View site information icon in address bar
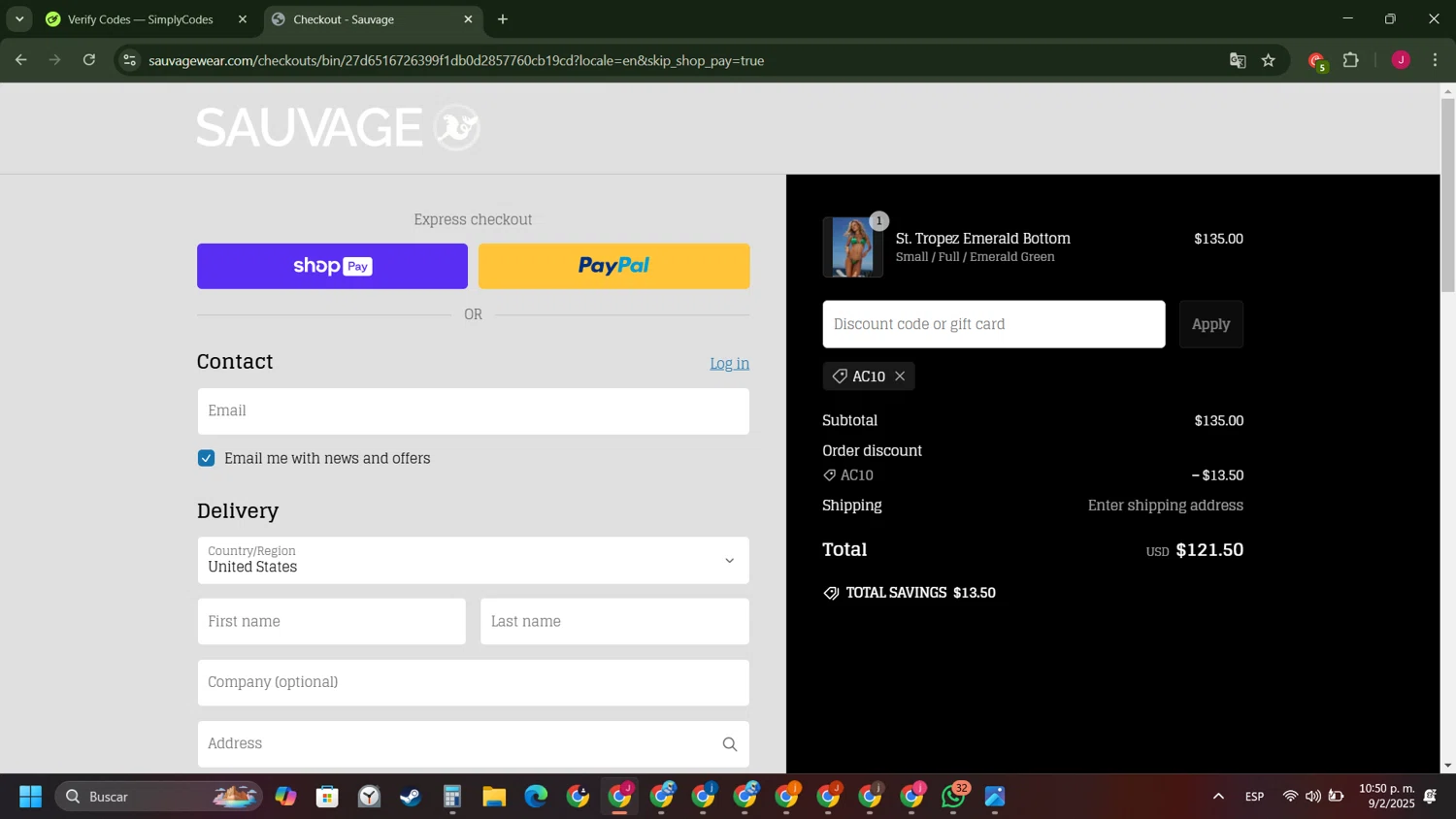Screen dimensions: 1456x819 click(129, 60)
